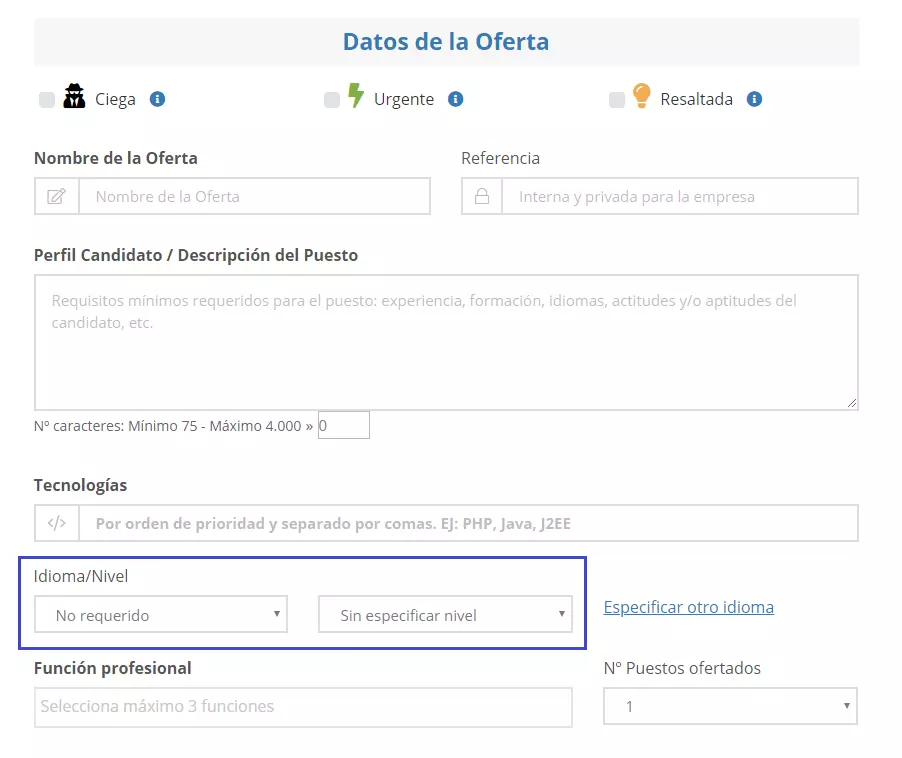Click the code icon beside the Tecnologías field
This screenshot has width=902, height=758.
(56, 522)
